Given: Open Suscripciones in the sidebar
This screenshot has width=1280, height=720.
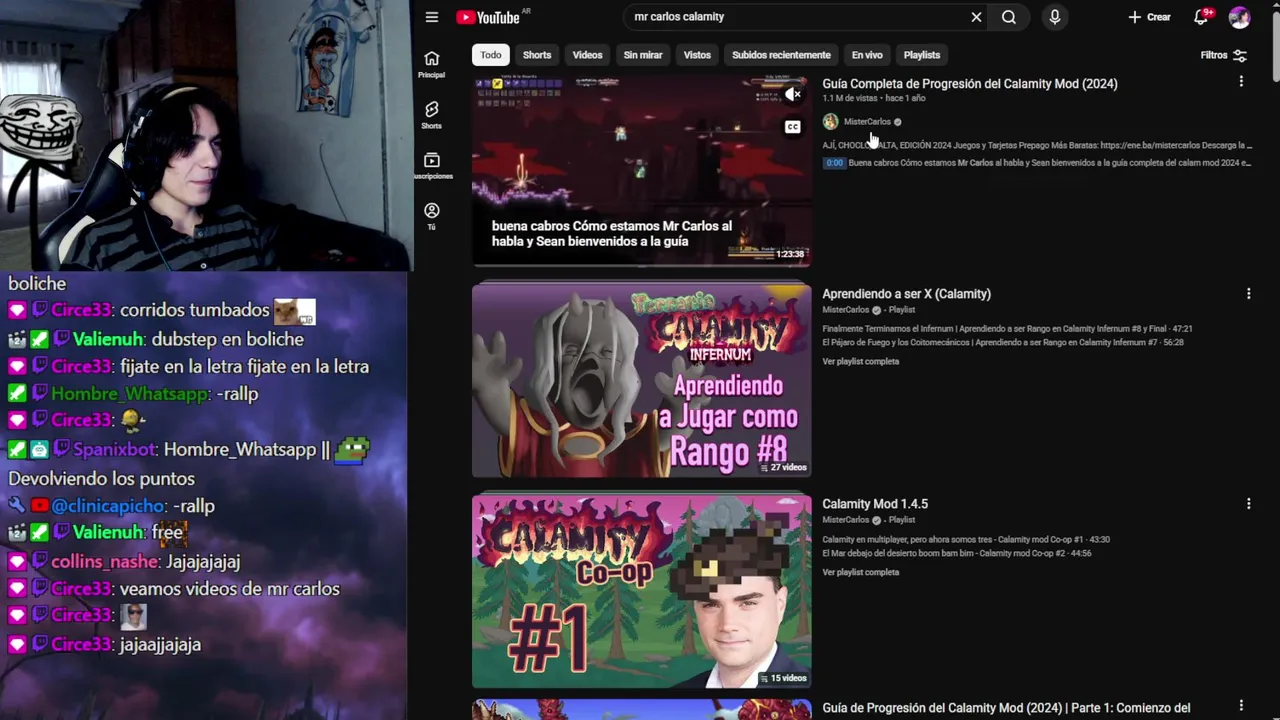Looking at the screenshot, I should (432, 166).
